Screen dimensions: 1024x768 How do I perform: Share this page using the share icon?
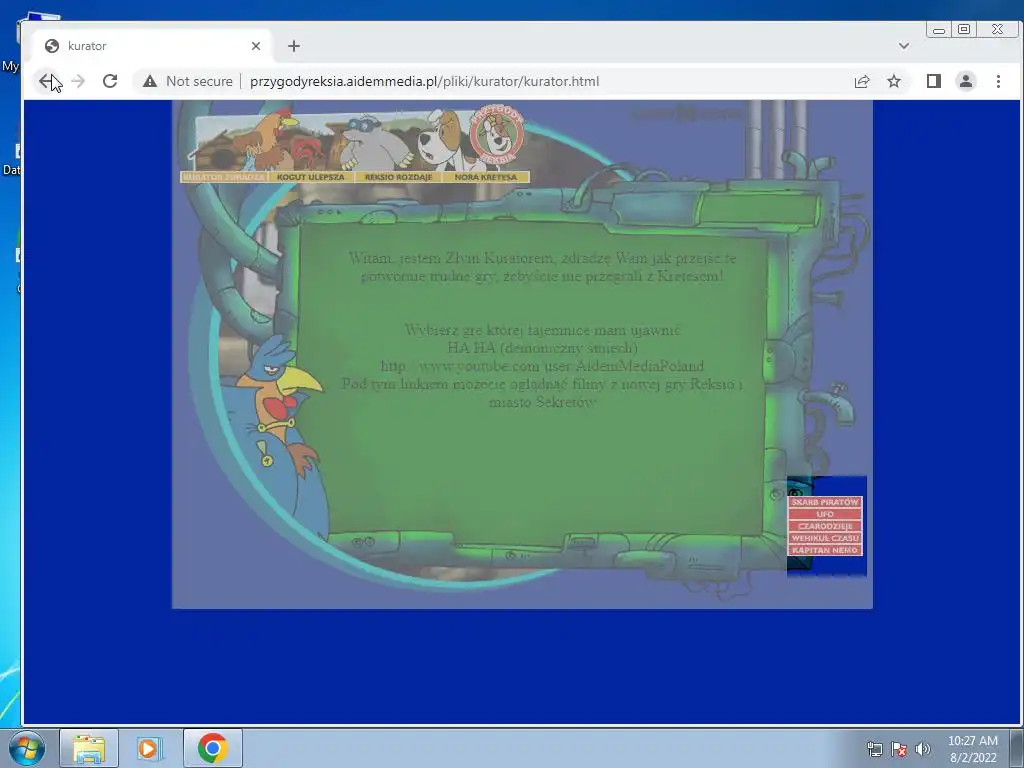pyautogui.click(x=862, y=82)
